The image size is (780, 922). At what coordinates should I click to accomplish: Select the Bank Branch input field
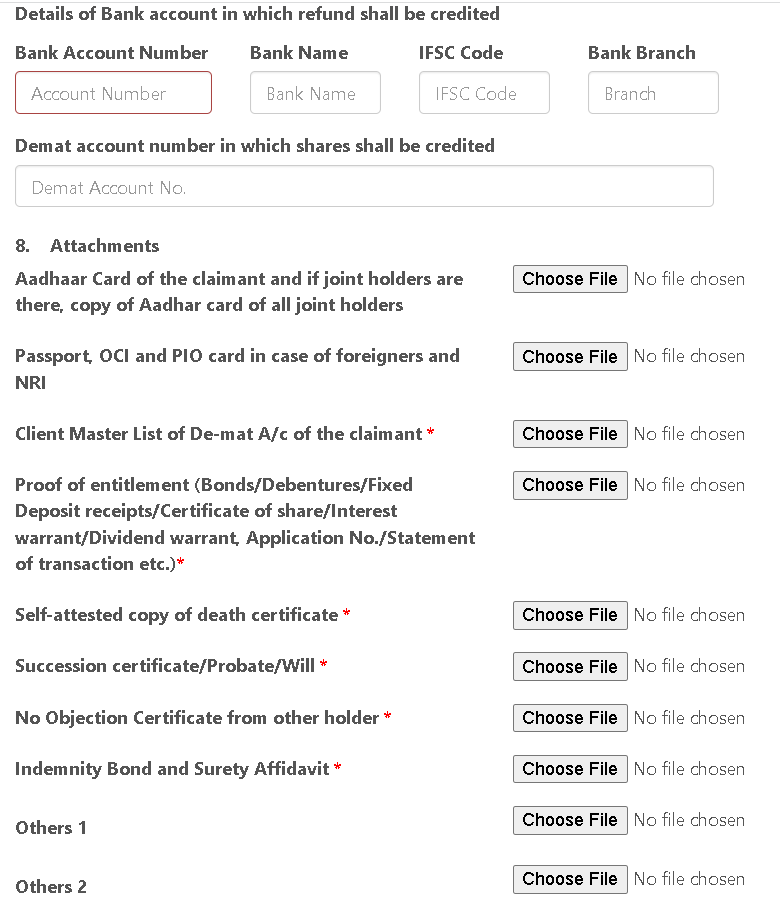tap(653, 93)
